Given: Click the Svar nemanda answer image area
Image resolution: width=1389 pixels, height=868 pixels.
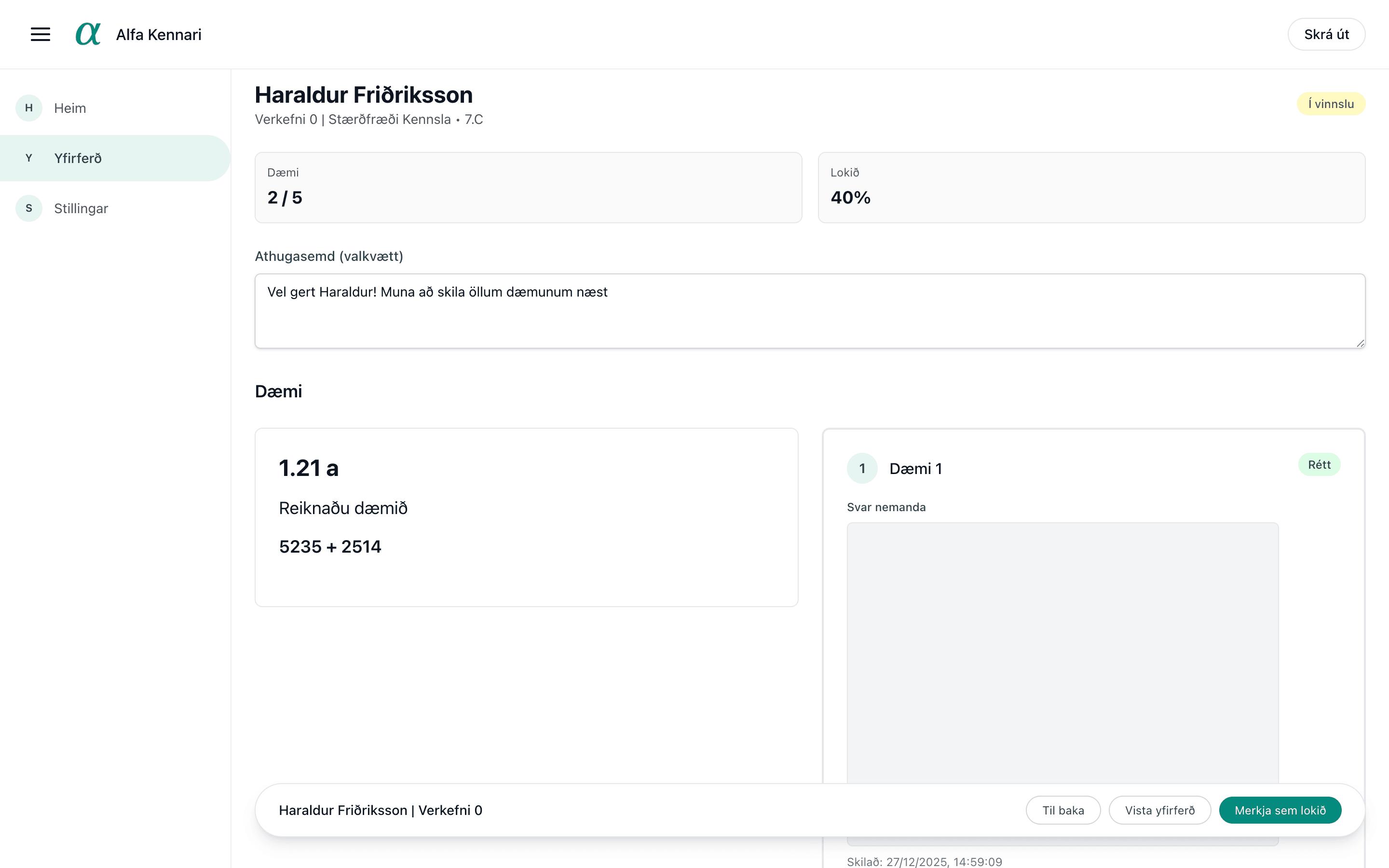Looking at the screenshot, I should click(1062, 651).
